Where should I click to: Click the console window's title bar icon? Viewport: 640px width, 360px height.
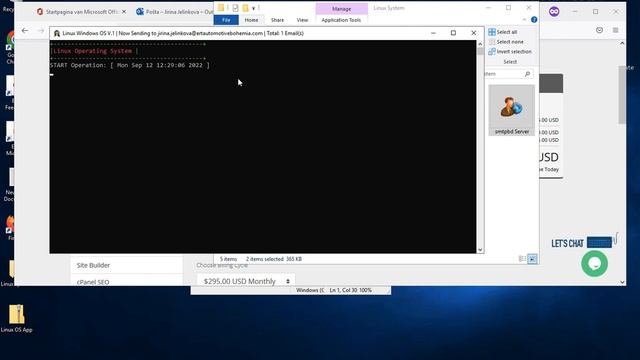(57, 33)
